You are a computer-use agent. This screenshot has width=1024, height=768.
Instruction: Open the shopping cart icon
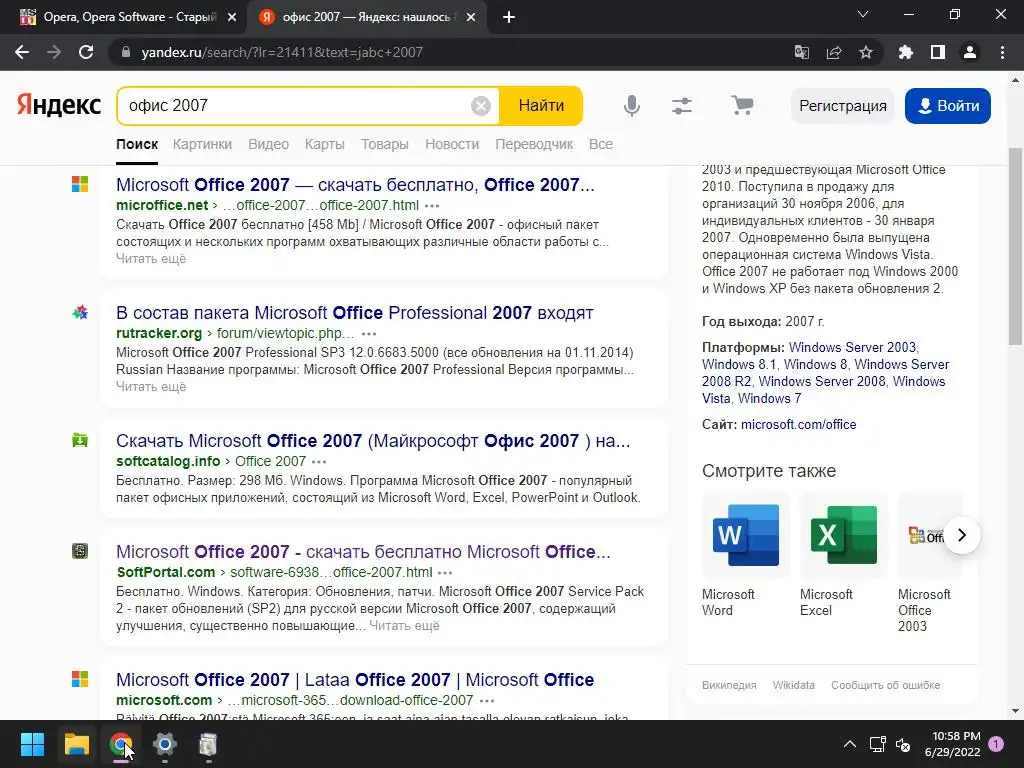point(742,106)
